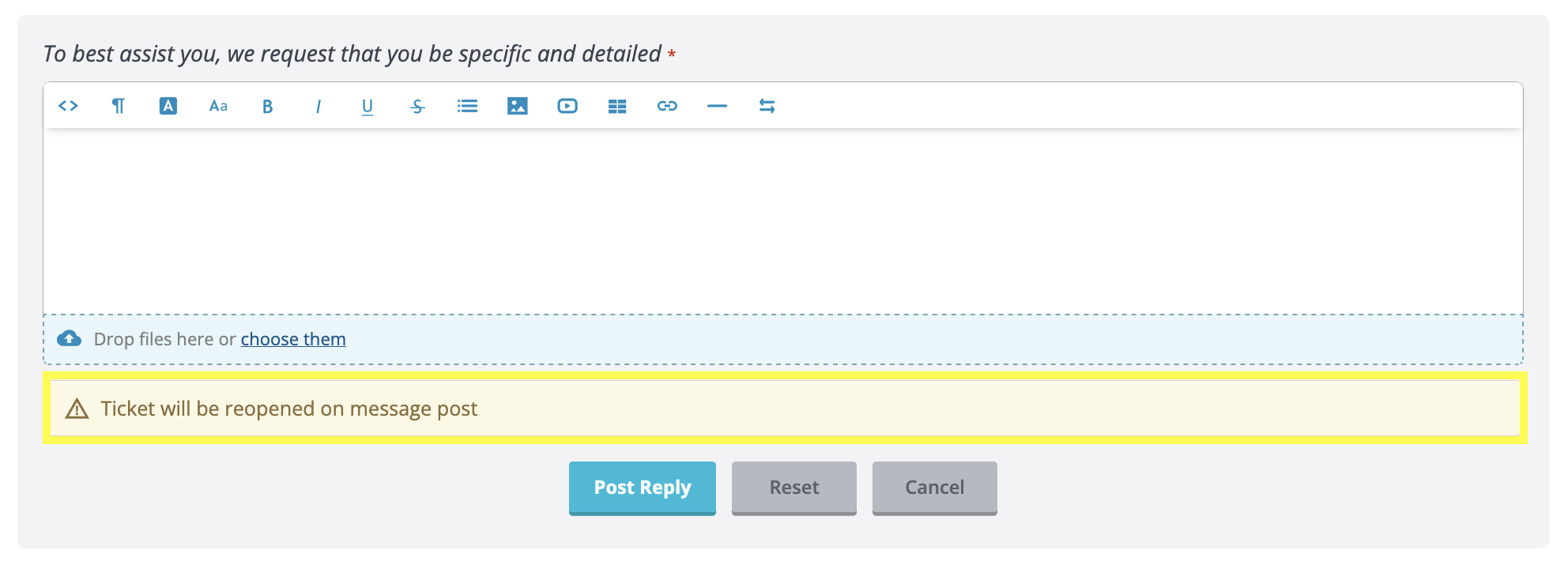The image size is (1568, 569).
Task: Open the list formatting options
Action: click(x=467, y=106)
